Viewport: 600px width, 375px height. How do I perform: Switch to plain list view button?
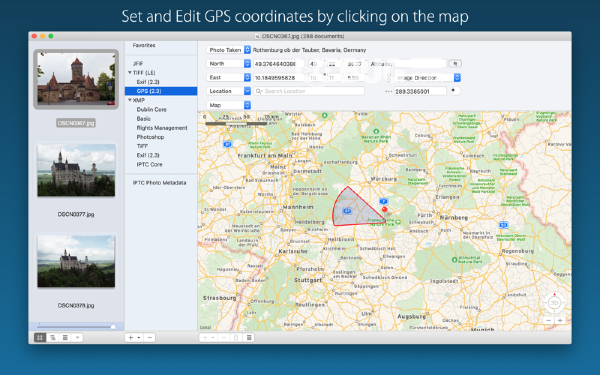(65, 338)
